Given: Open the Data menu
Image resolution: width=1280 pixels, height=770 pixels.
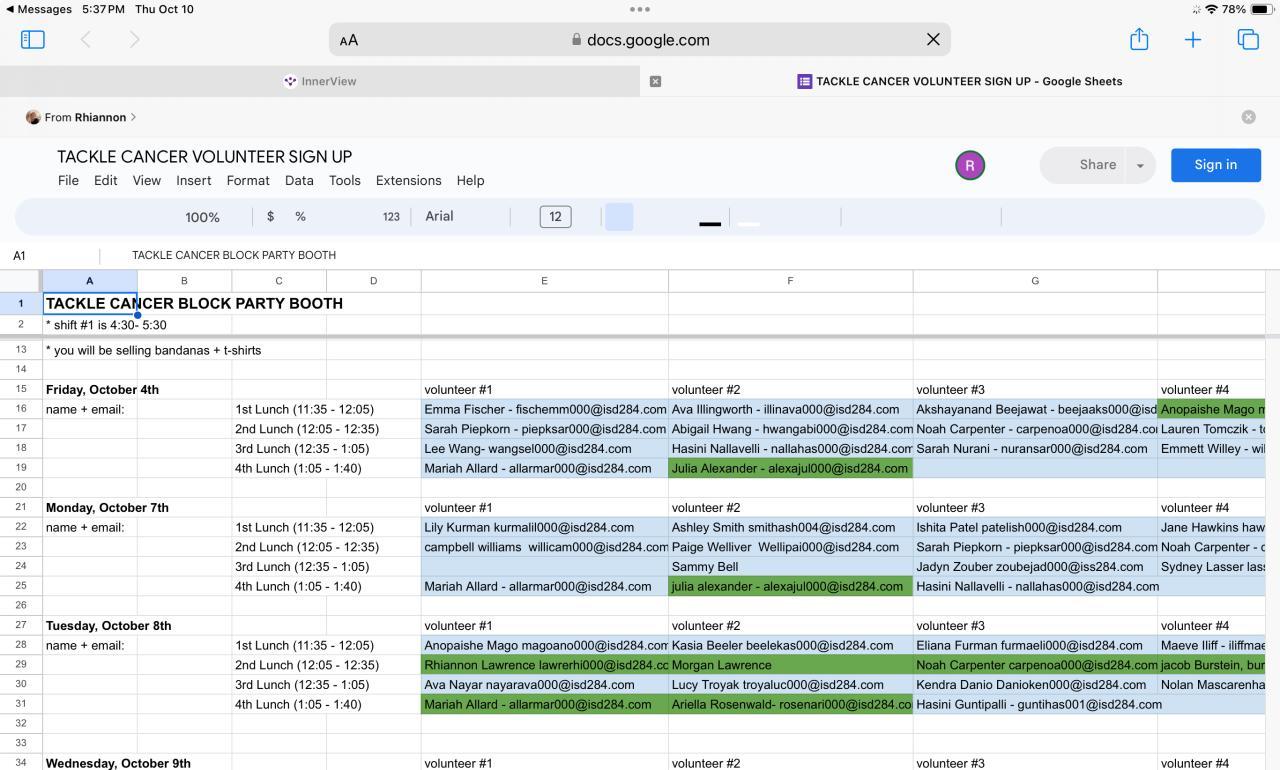Looking at the screenshot, I should click(x=299, y=180).
